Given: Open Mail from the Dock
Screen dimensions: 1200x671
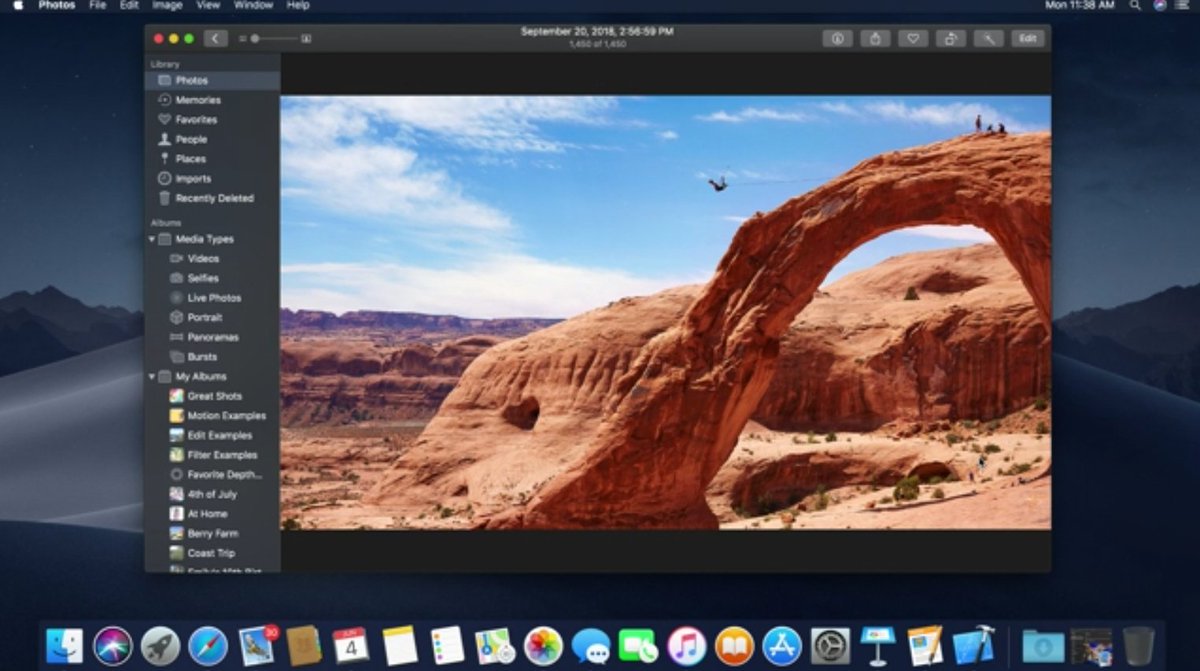Looking at the screenshot, I should click(257, 646).
